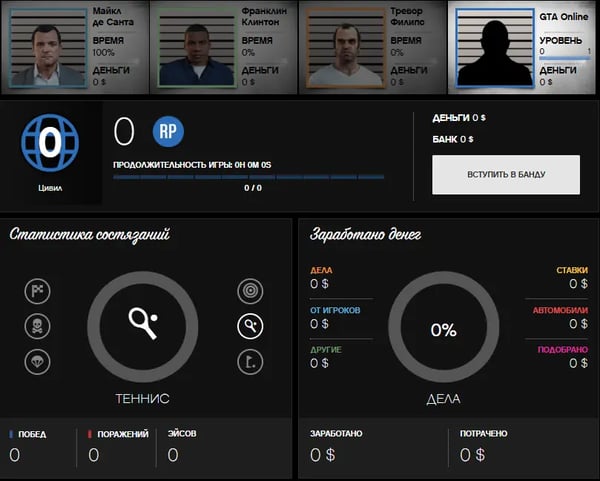Select the golf flag icon
The height and width of the screenshot is (481, 600).
(x=250, y=361)
